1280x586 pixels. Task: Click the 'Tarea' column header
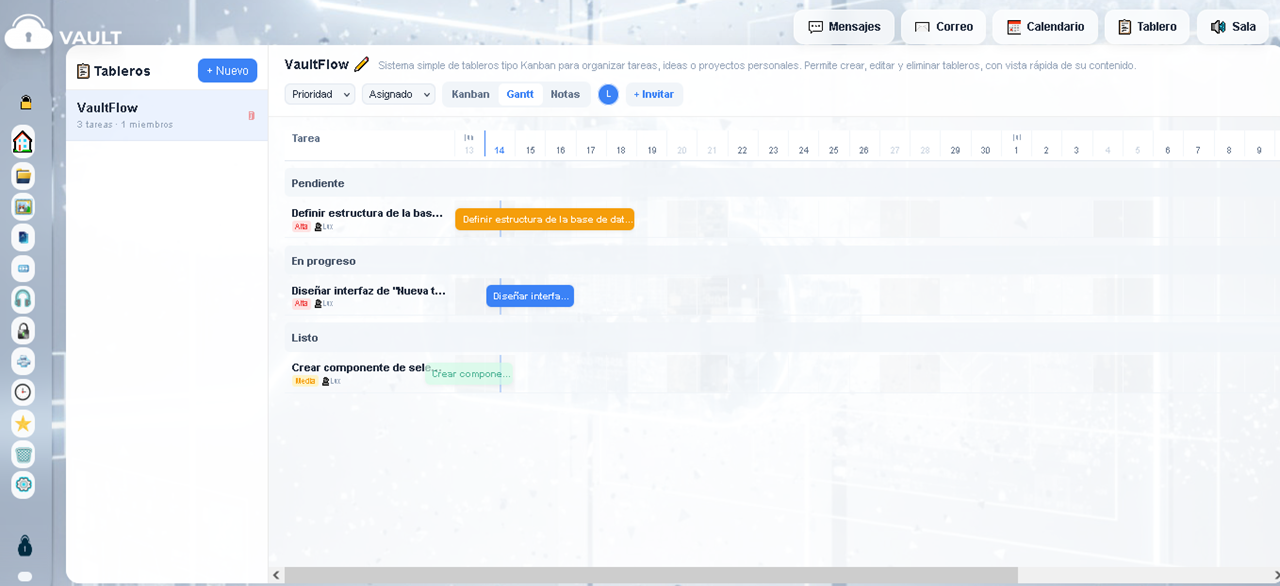(x=306, y=138)
